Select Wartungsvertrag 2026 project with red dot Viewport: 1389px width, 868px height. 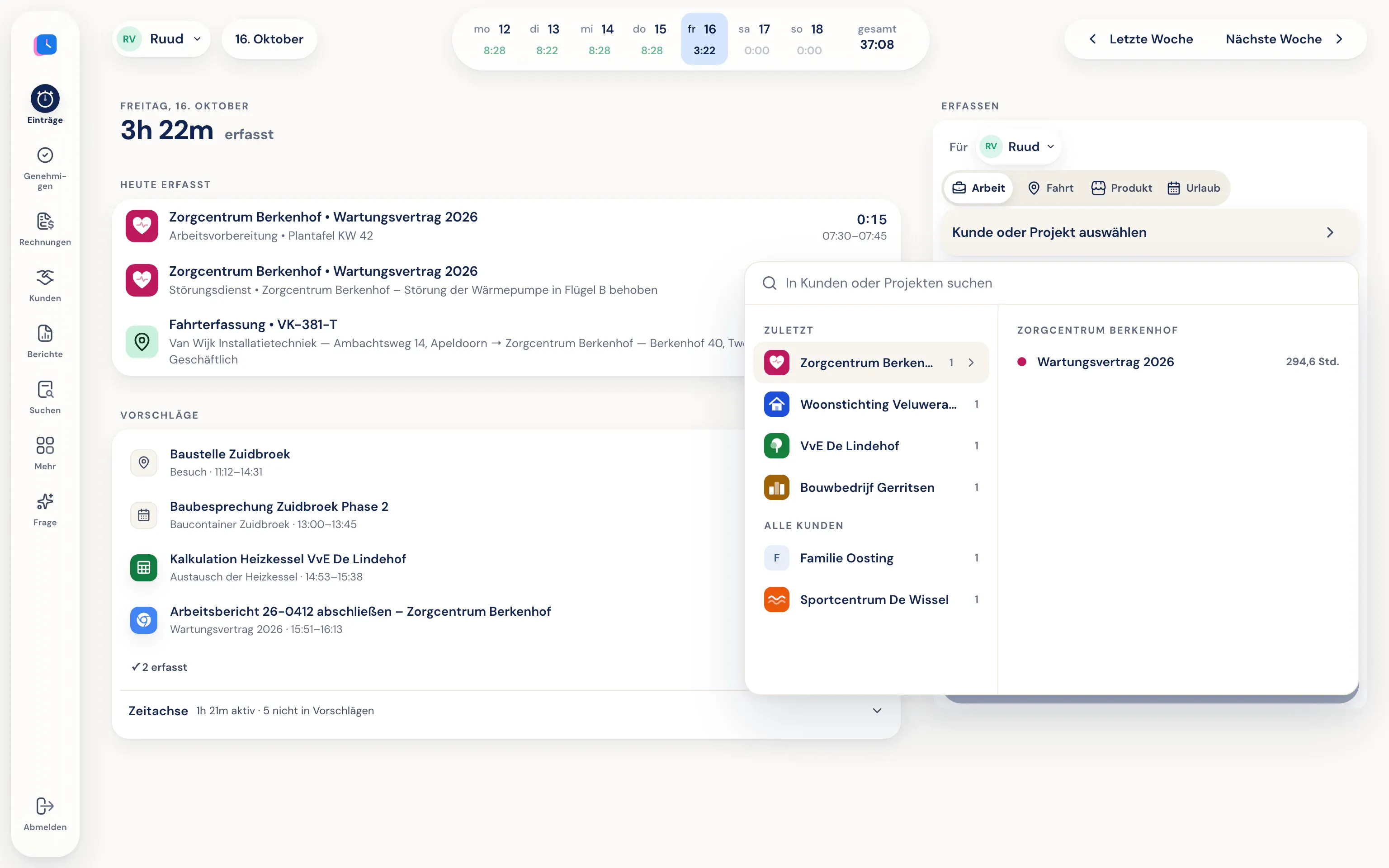pyautogui.click(x=1178, y=362)
